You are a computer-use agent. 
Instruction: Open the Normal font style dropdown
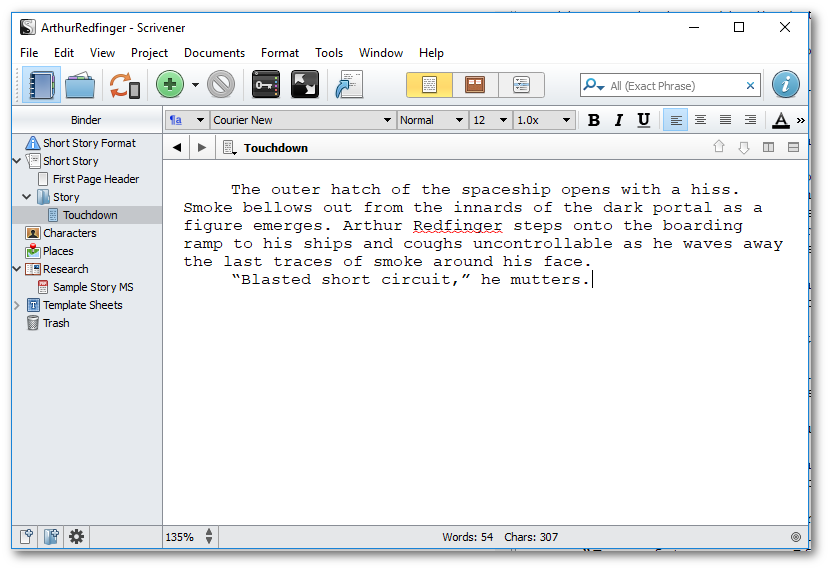point(432,120)
